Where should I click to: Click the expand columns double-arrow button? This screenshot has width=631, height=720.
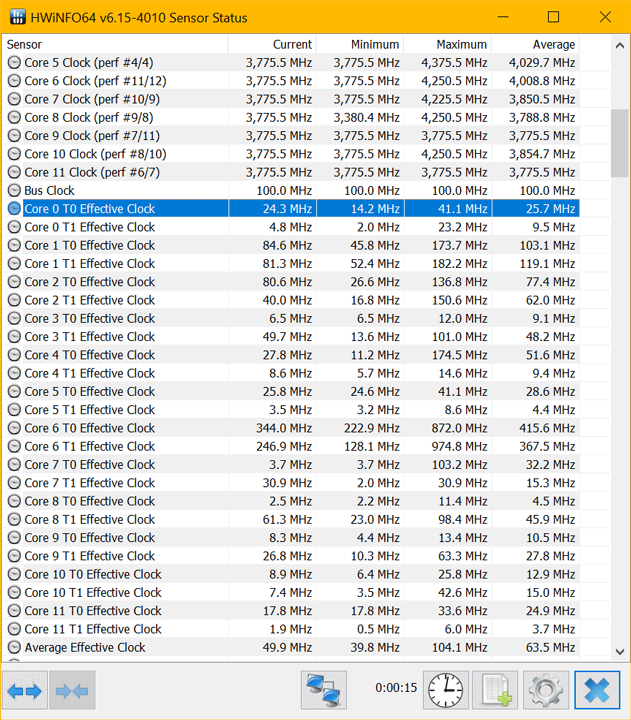(x=25, y=690)
